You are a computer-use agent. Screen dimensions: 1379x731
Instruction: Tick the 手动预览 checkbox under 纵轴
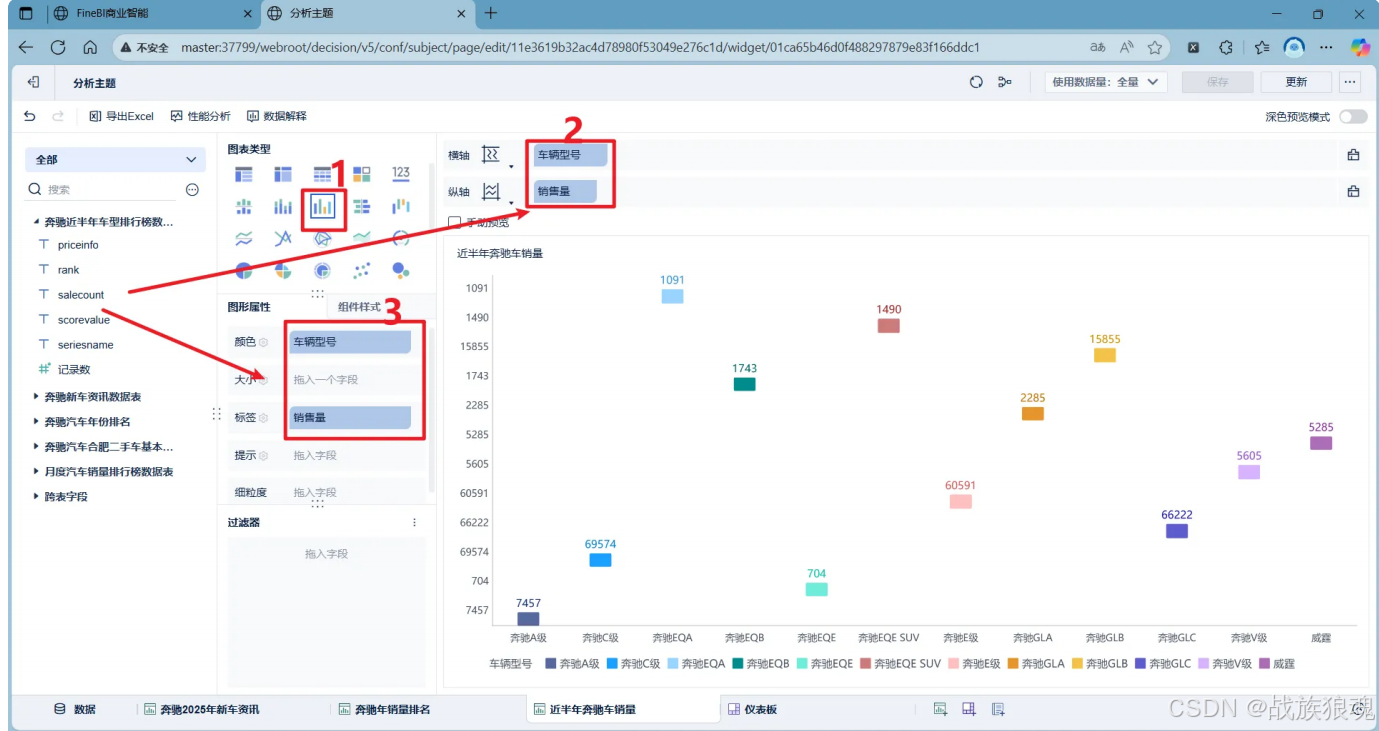tap(455, 222)
